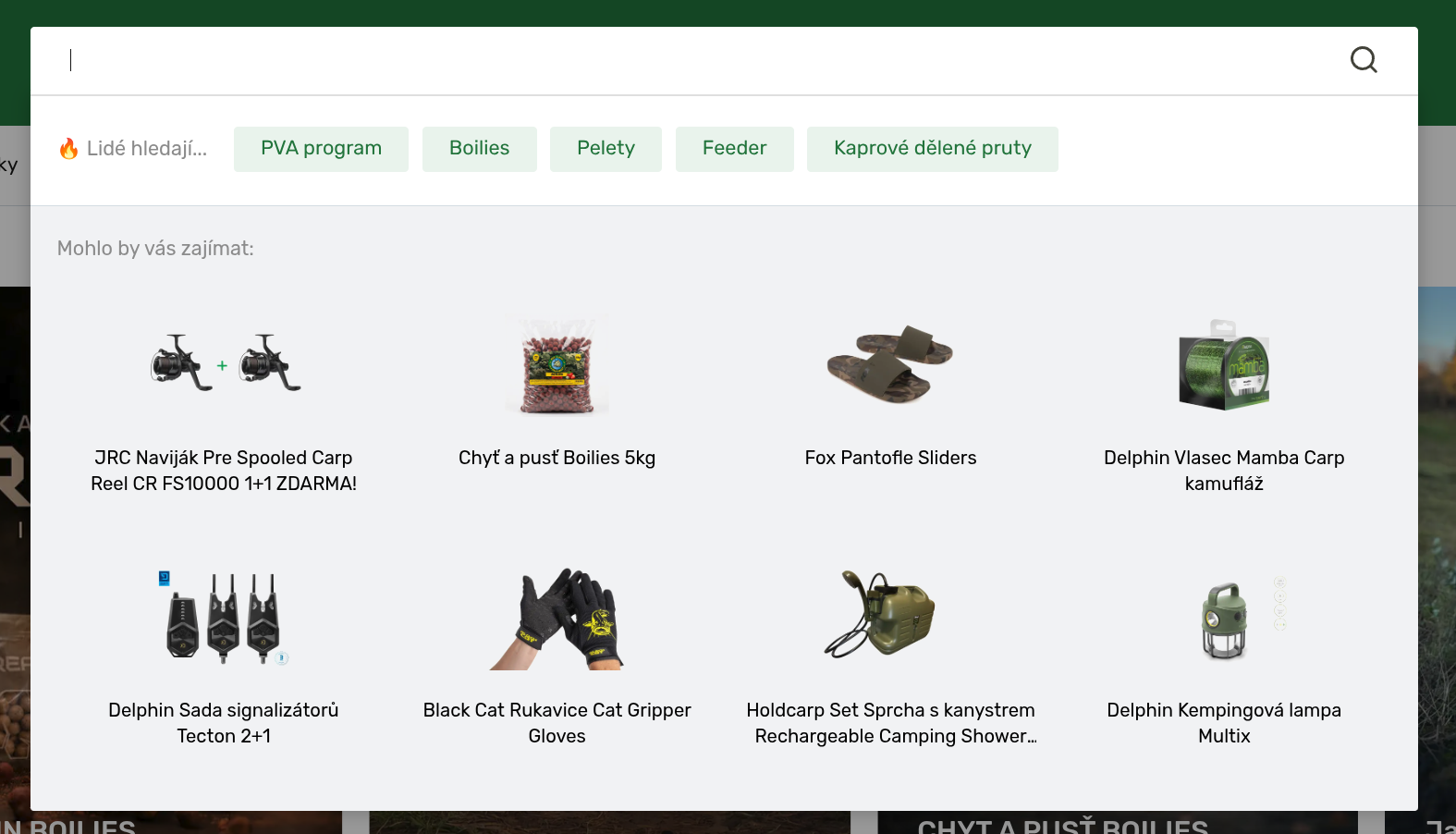Open Delphin Vlasec Mamba Carp kamufláž link

(1224, 471)
